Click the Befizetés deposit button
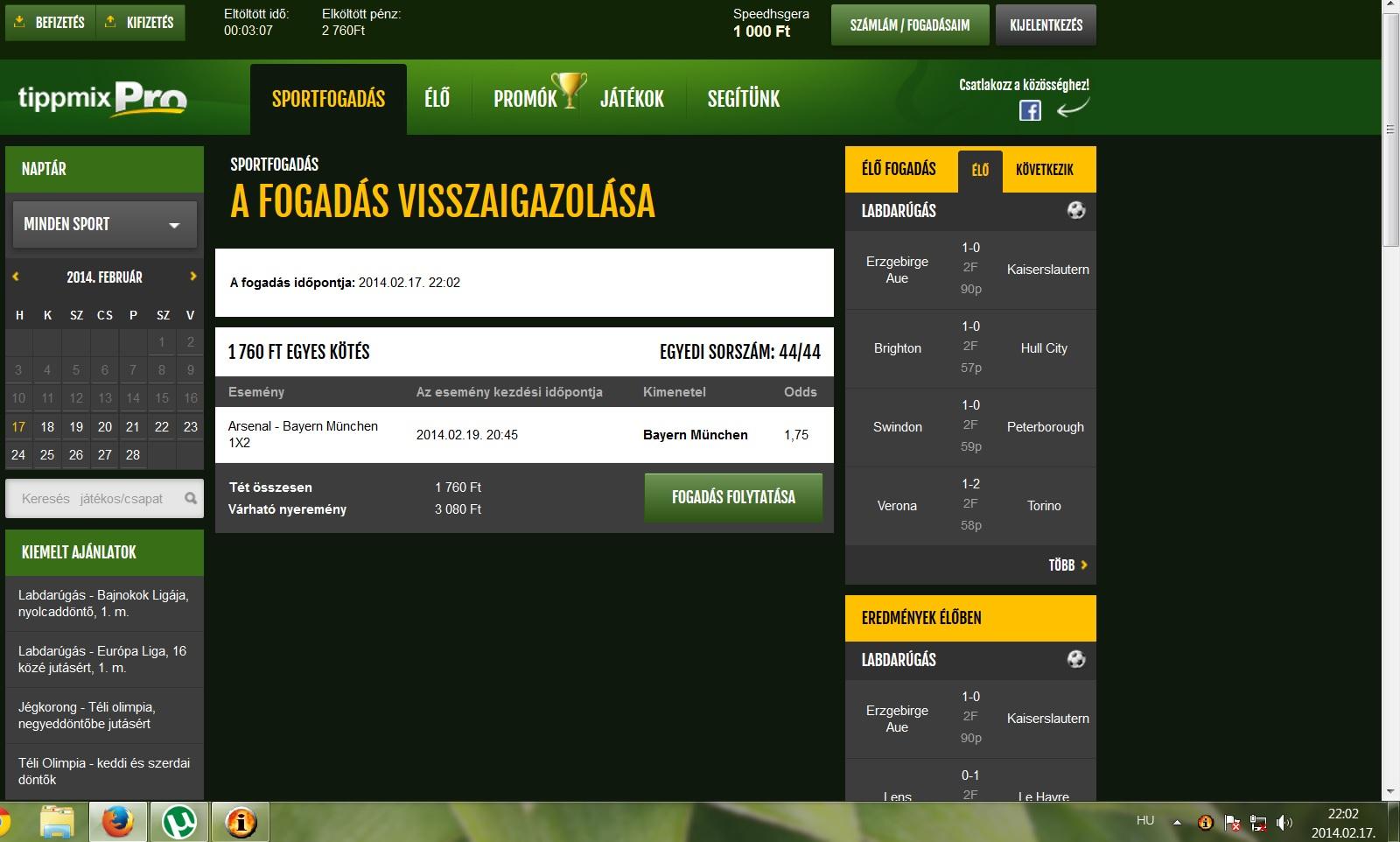1400x842 pixels. [x=50, y=23]
